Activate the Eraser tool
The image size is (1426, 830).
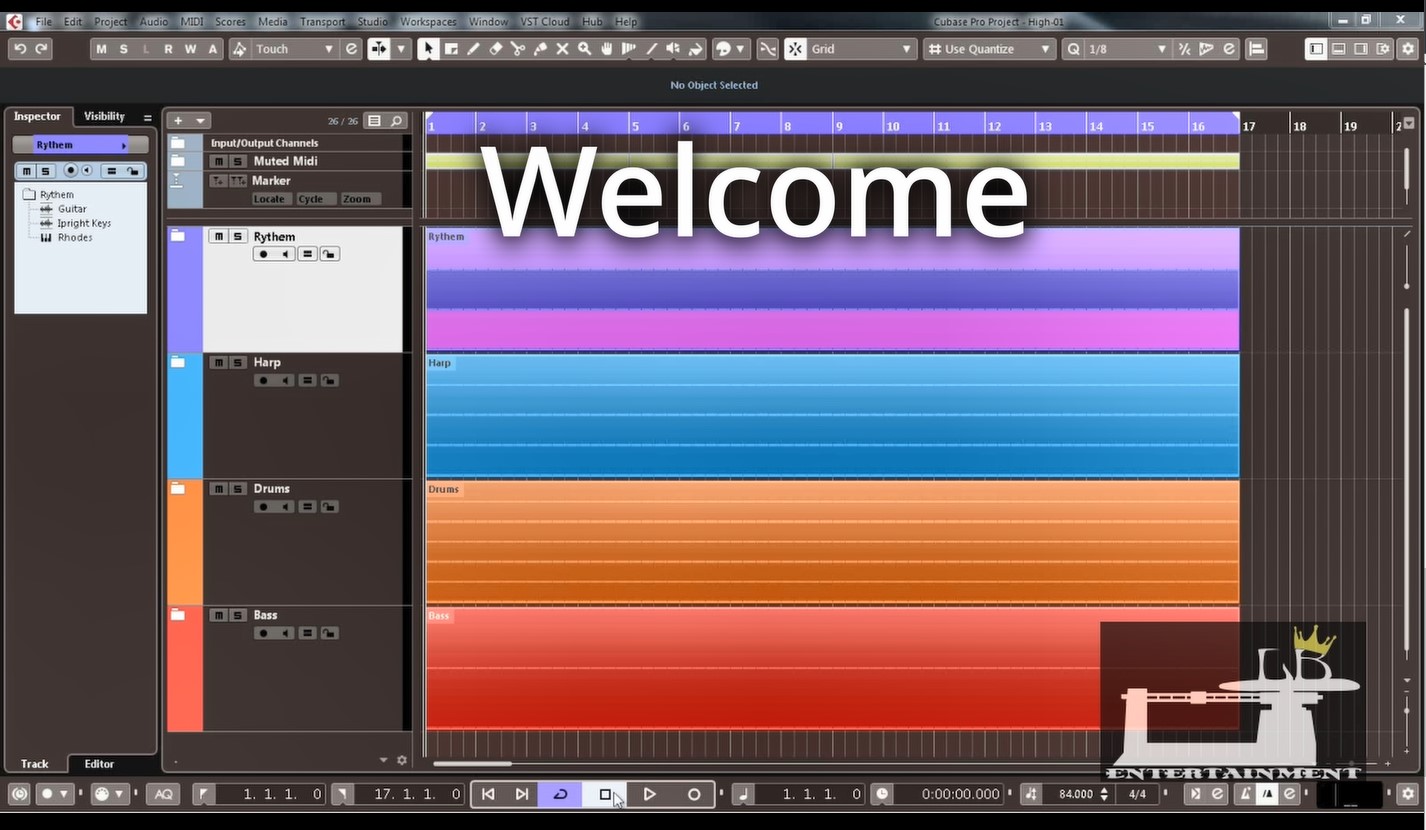point(495,48)
